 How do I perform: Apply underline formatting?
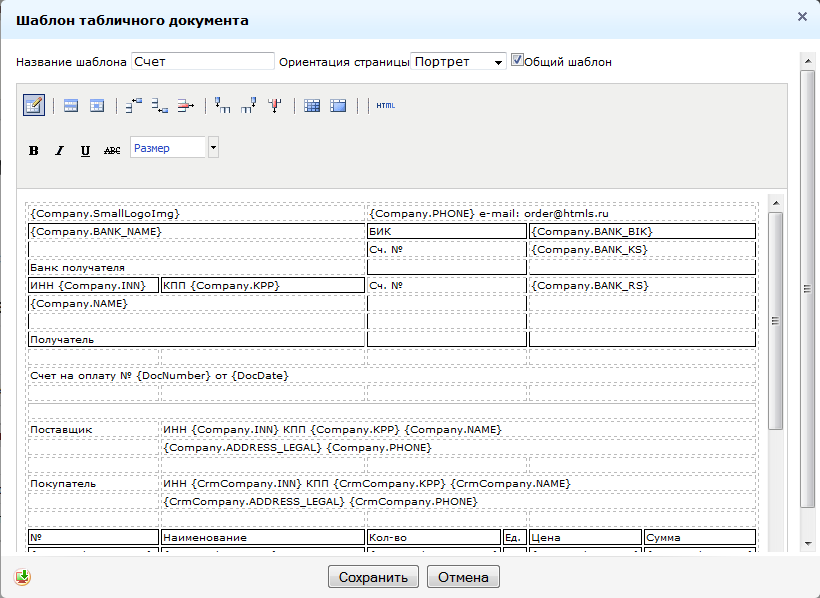tap(85, 150)
